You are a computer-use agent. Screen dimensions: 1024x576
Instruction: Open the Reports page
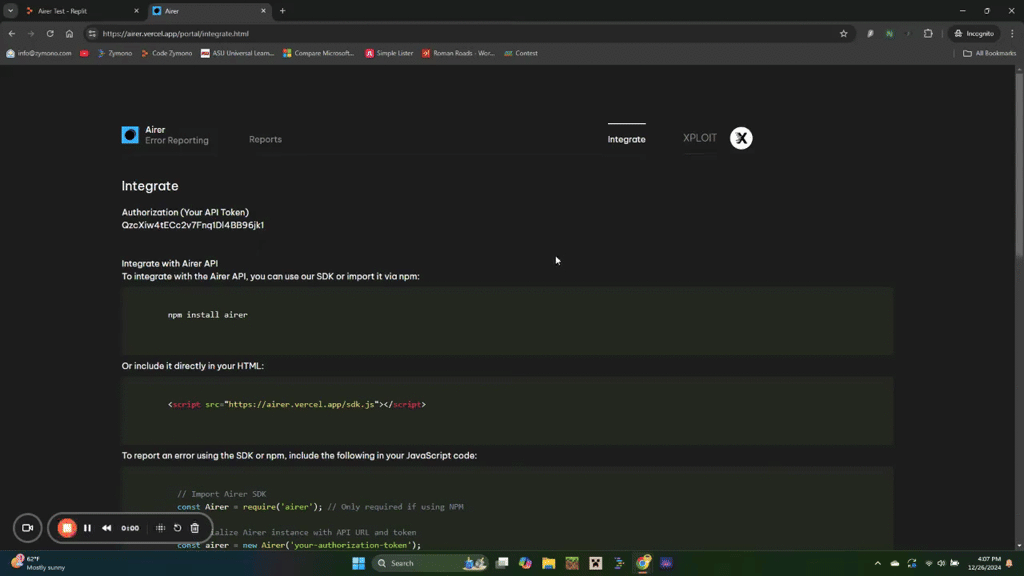265,139
